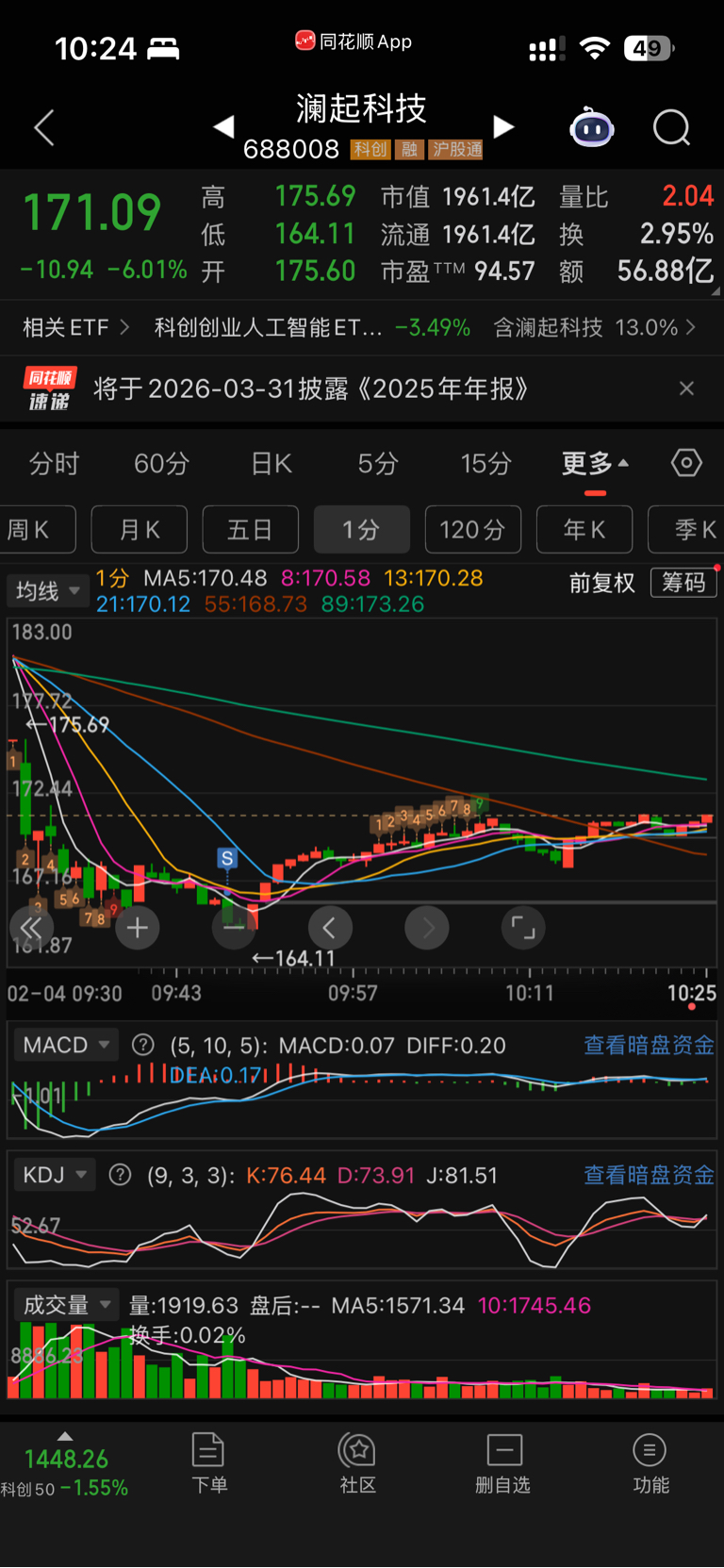Open the AI robot assistant
The image size is (724, 1568).
click(592, 127)
